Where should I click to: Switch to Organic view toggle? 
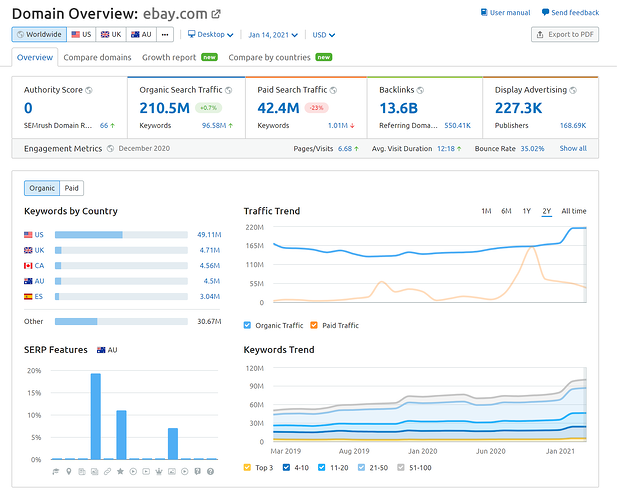click(x=42, y=188)
